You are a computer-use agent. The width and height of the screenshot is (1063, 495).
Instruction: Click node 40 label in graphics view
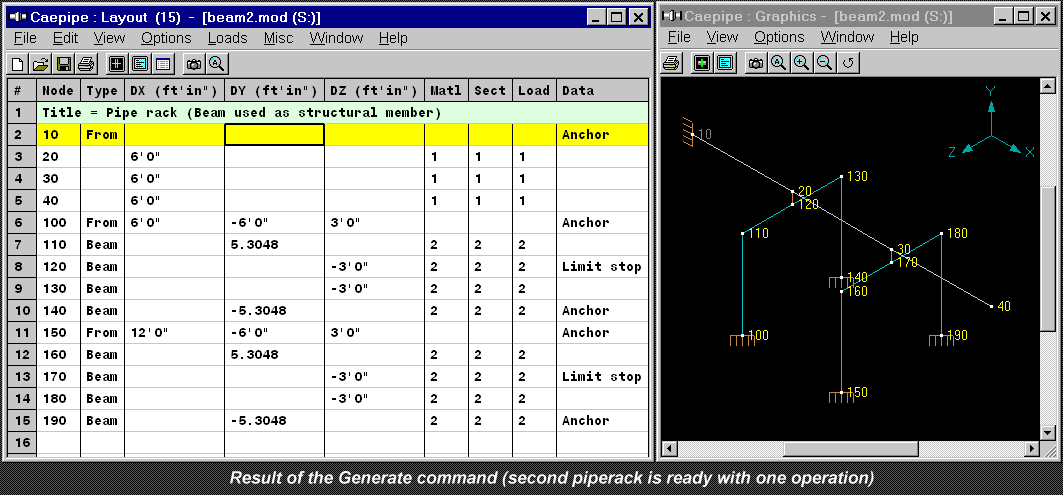pyautogui.click(x=1004, y=306)
